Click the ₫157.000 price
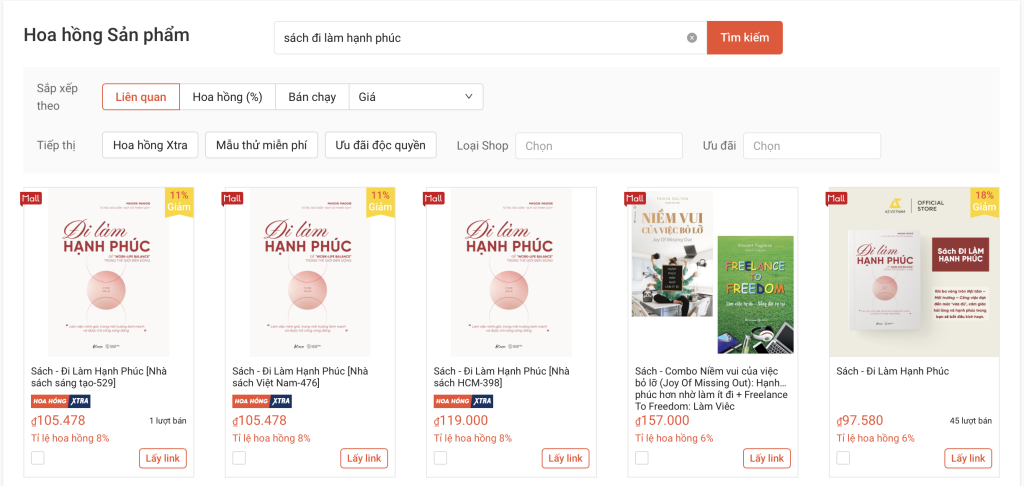The width and height of the screenshot is (1024, 486). (x=662, y=421)
